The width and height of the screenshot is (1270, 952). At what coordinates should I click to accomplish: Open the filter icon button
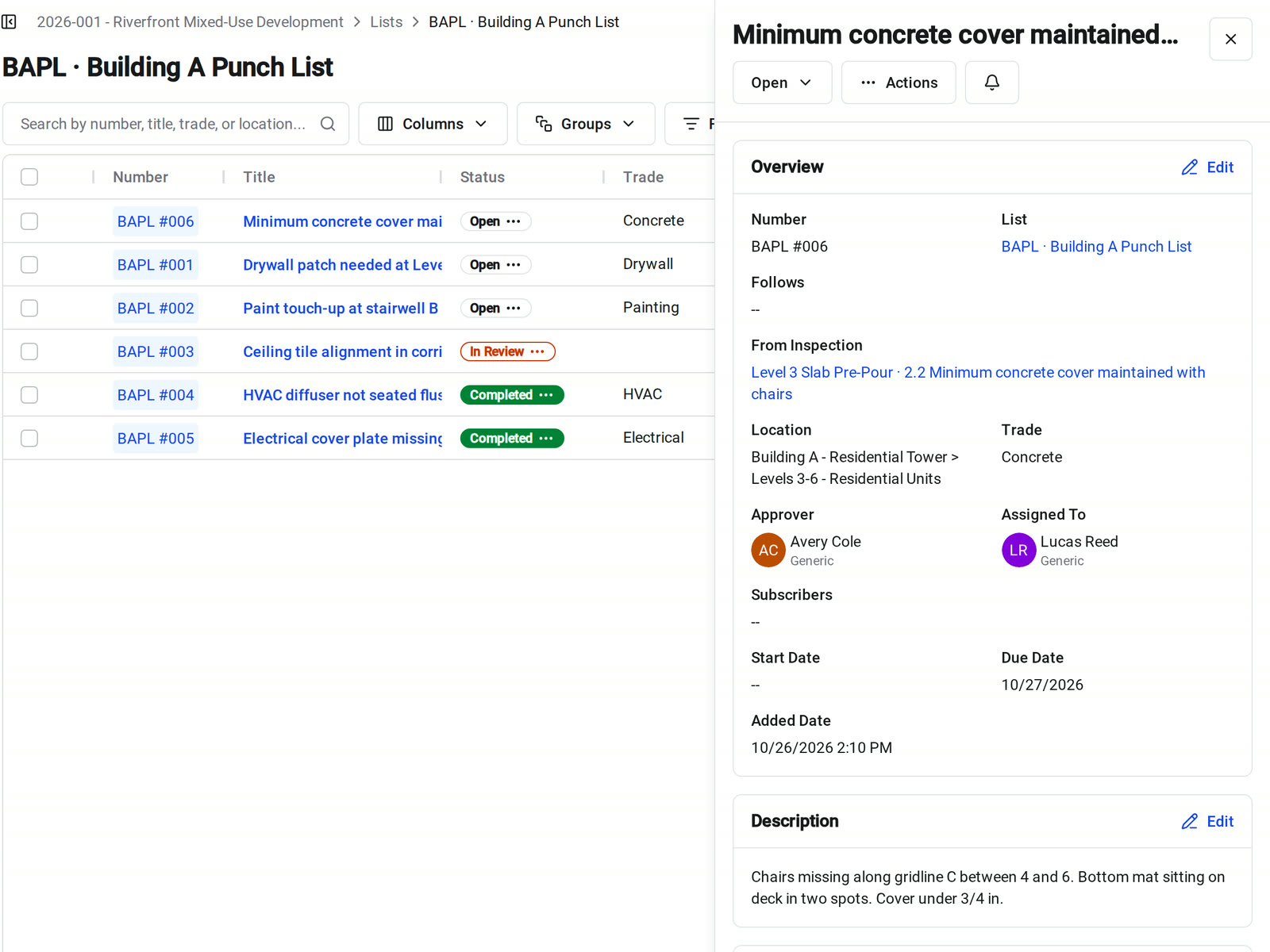(x=691, y=124)
